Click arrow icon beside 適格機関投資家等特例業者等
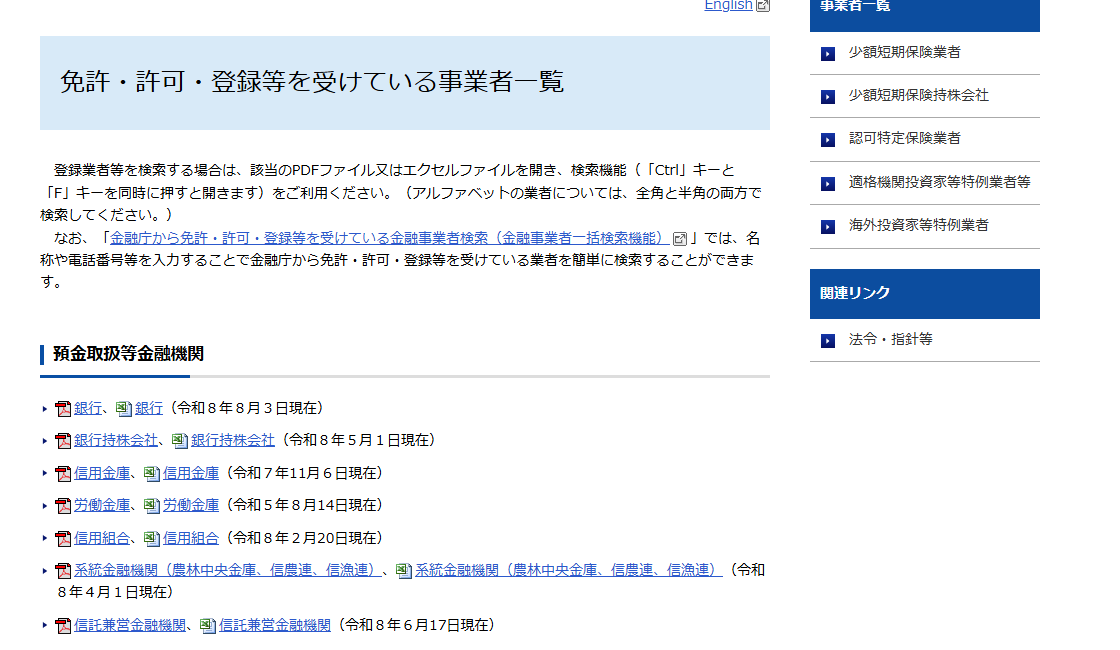Viewport: 1120px width, 650px height. [x=828, y=184]
